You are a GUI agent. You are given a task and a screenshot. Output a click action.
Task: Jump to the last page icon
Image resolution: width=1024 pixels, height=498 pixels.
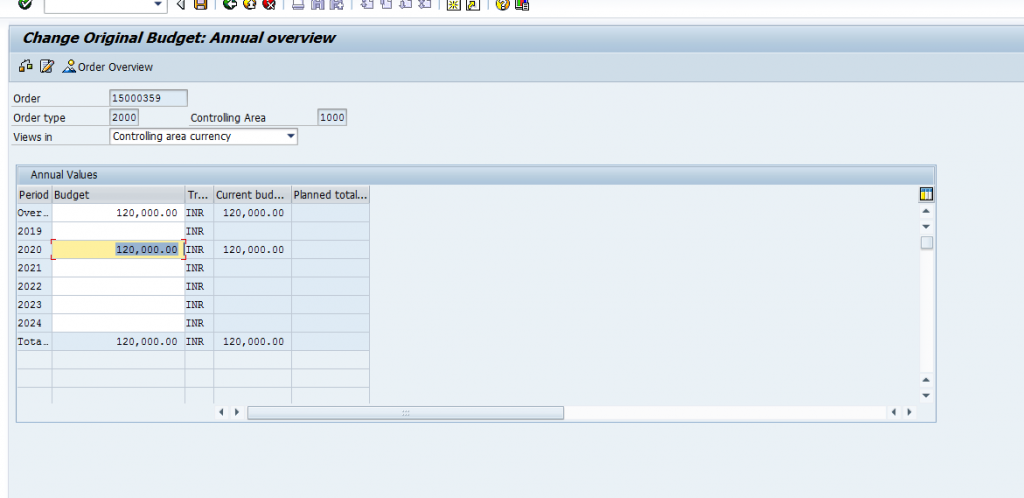[425, 4]
